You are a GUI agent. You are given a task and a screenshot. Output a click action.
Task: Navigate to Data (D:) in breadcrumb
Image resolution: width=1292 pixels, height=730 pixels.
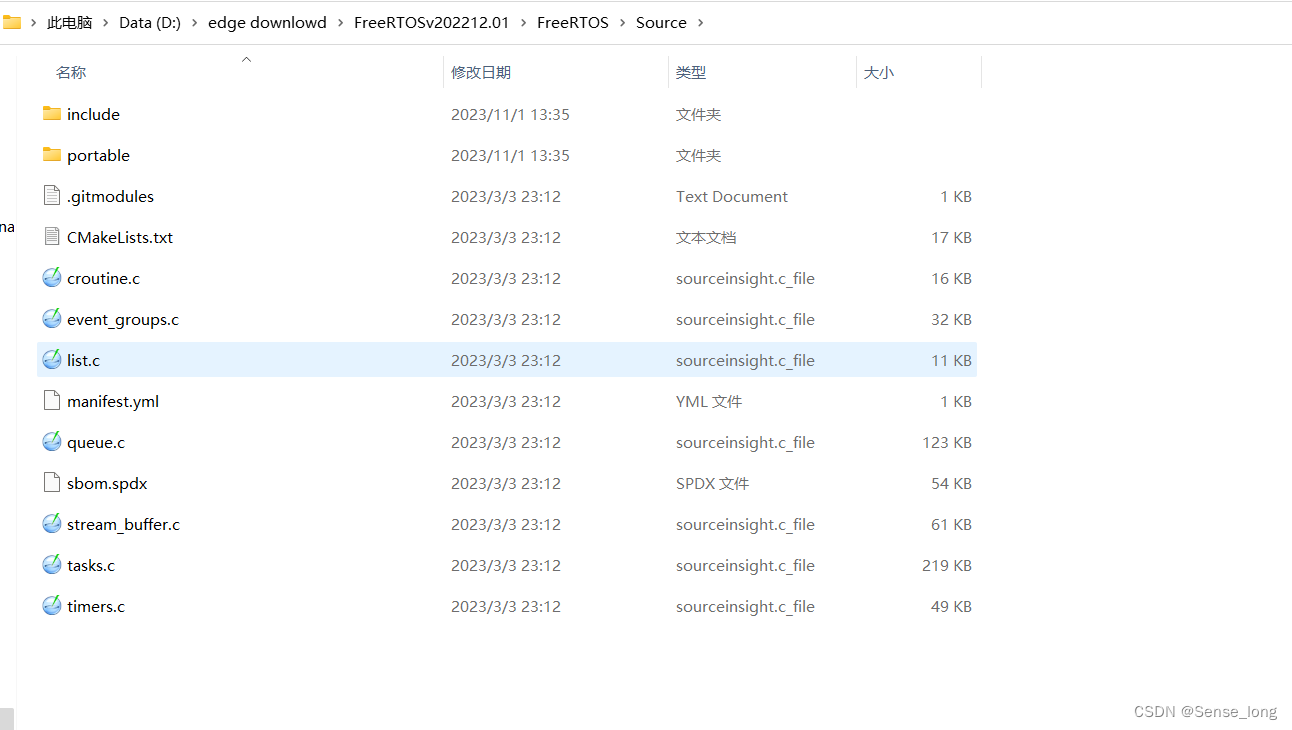(x=150, y=22)
